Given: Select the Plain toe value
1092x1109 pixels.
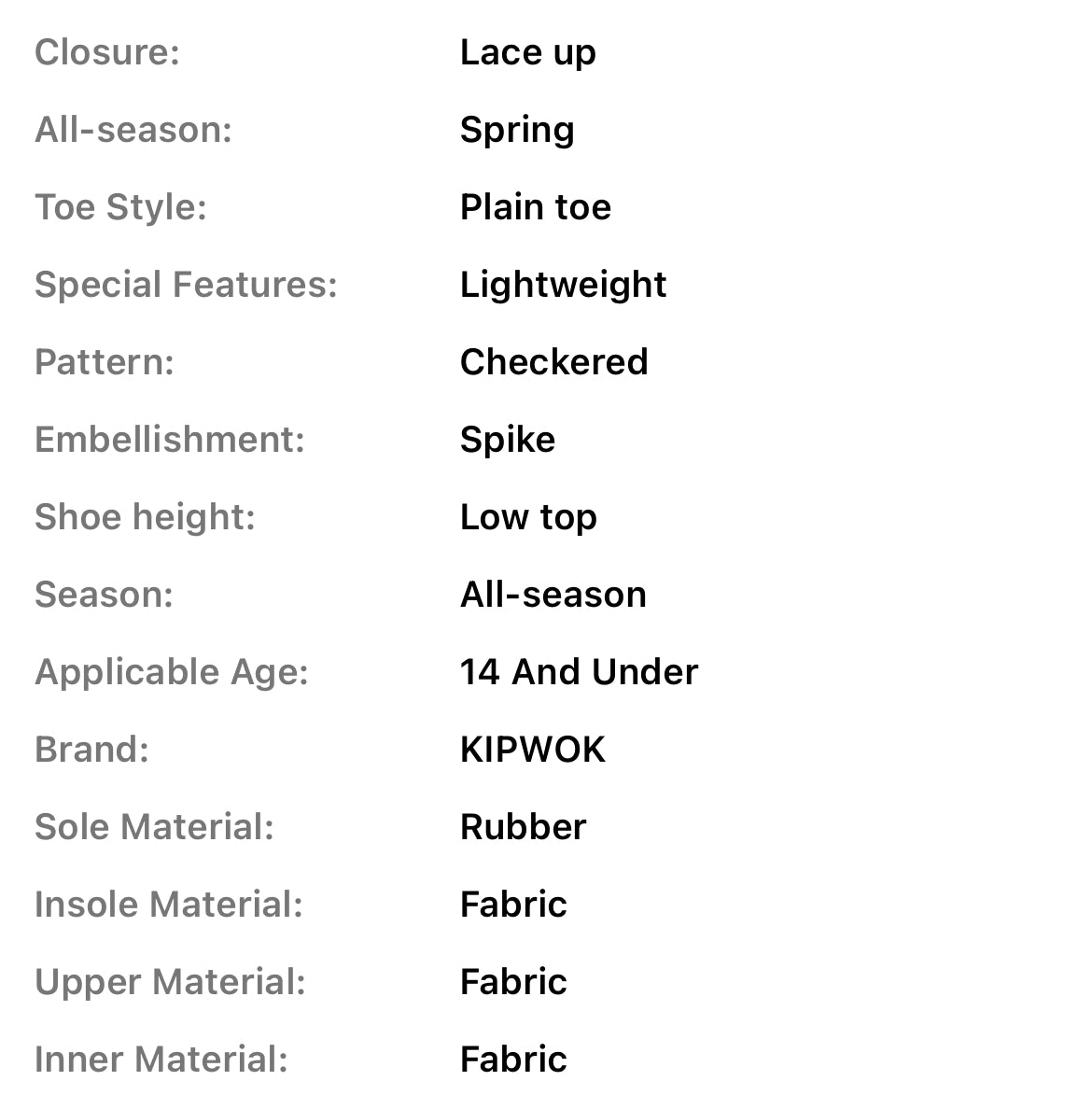Looking at the screenshot, I should (x=535, y=207).
